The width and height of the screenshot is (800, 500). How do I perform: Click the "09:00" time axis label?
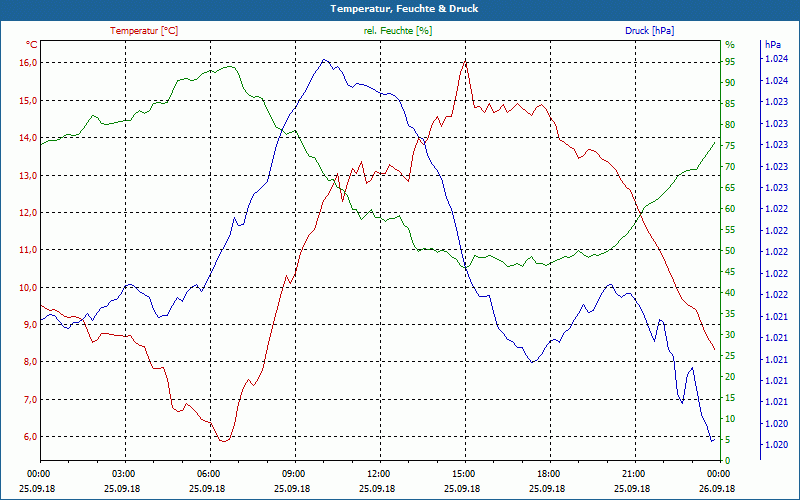[293, 473]
